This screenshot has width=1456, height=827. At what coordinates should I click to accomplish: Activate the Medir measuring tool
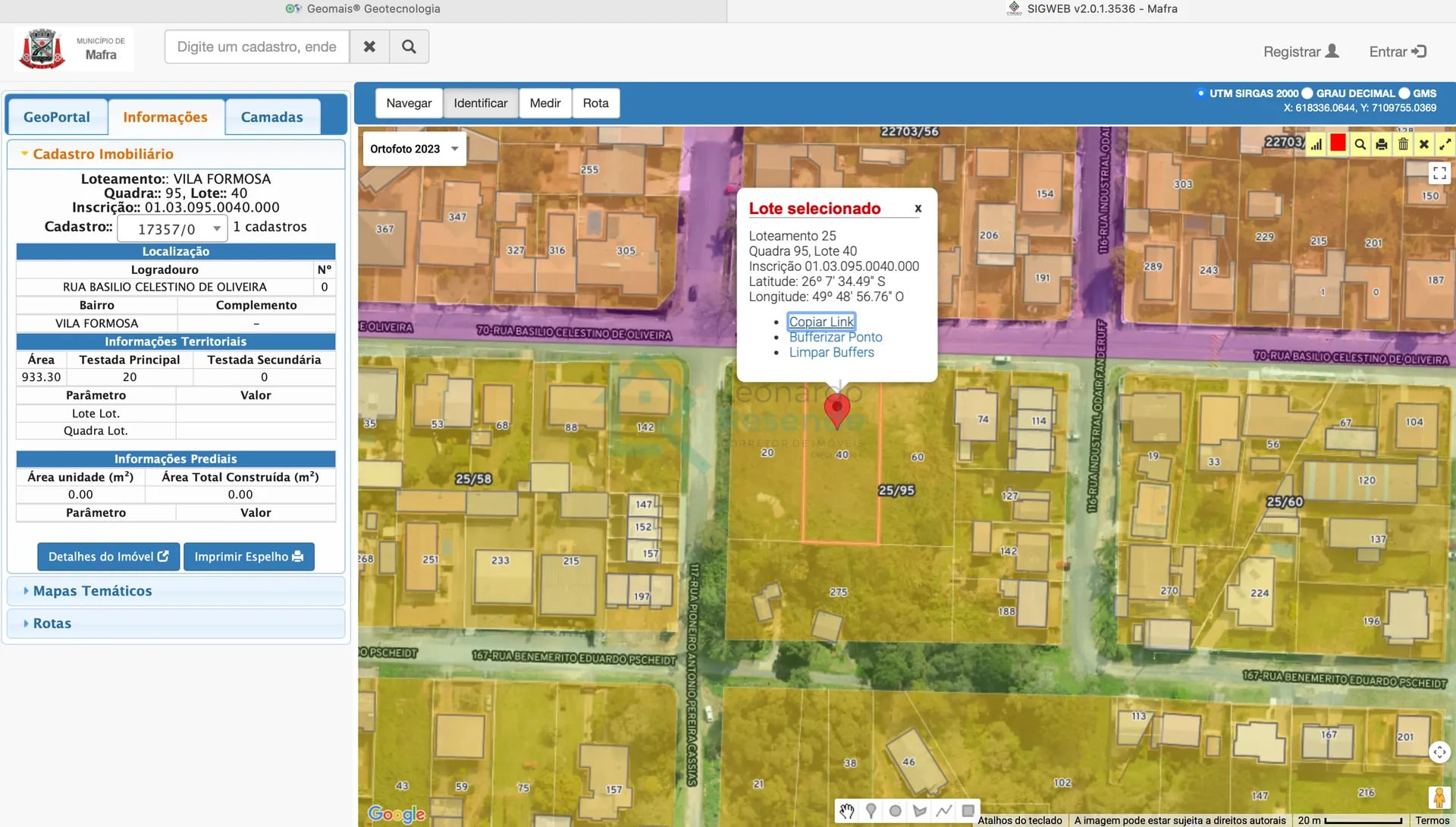[545, 103]
